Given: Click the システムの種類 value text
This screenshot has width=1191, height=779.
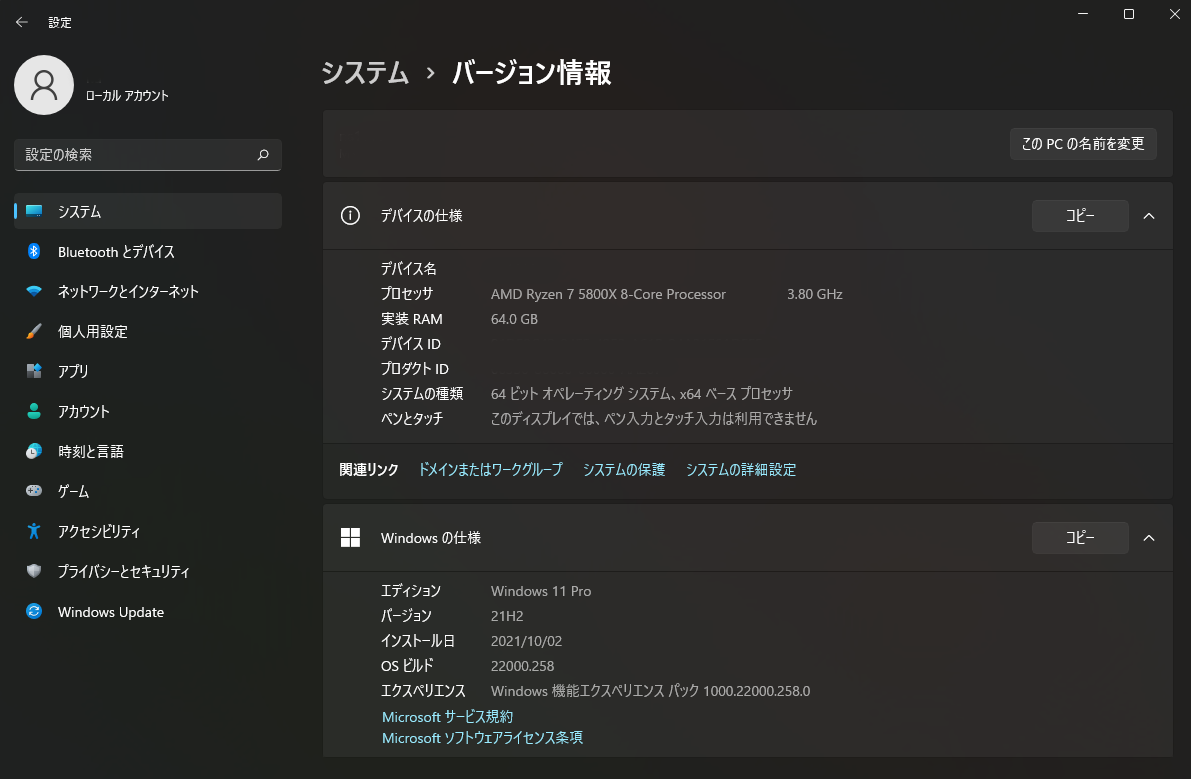Looking at the screenshot, I should click(642, 394).
